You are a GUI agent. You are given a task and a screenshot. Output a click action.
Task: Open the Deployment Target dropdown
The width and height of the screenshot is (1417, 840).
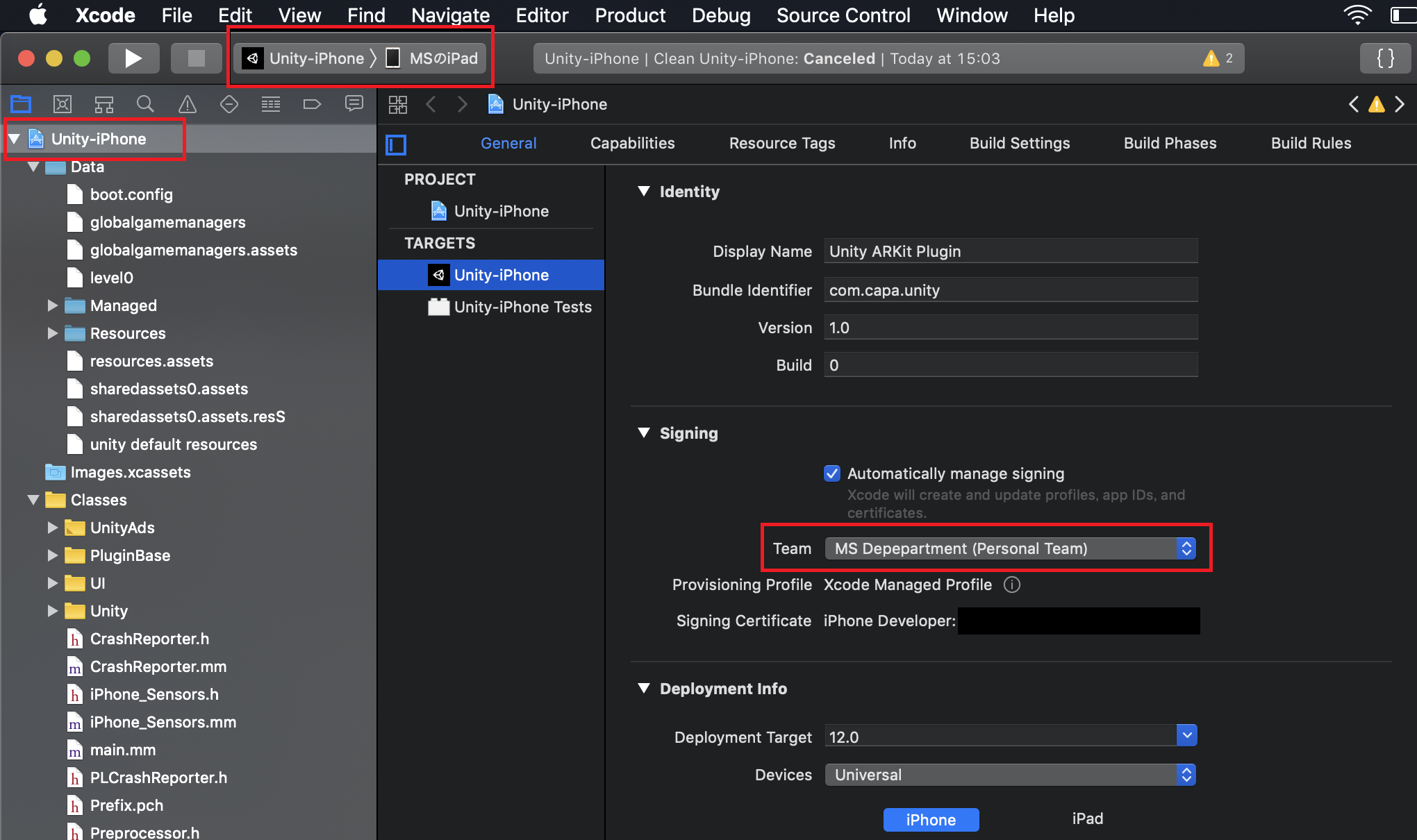1186,735
